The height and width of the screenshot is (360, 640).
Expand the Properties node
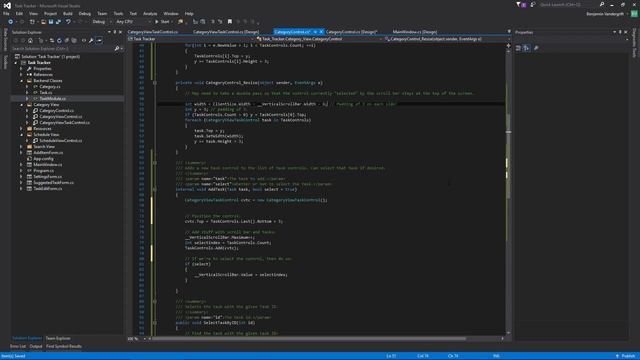(x=22, y=69)
